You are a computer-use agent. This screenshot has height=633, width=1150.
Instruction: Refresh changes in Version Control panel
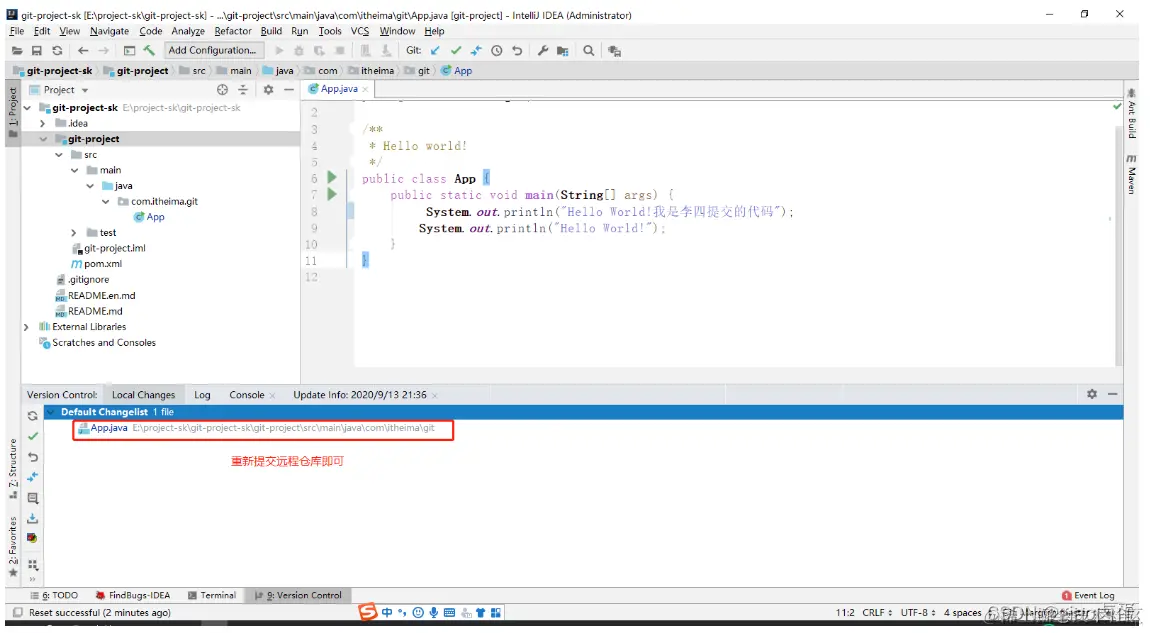tap(32, 415)
